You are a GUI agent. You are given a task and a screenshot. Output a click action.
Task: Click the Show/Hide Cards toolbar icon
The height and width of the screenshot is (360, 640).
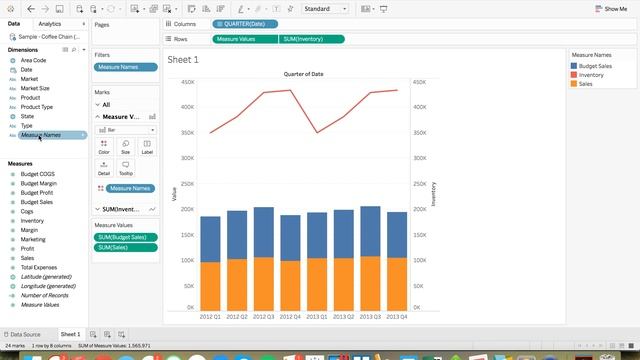pyautogui.click(x=366, y=9)
